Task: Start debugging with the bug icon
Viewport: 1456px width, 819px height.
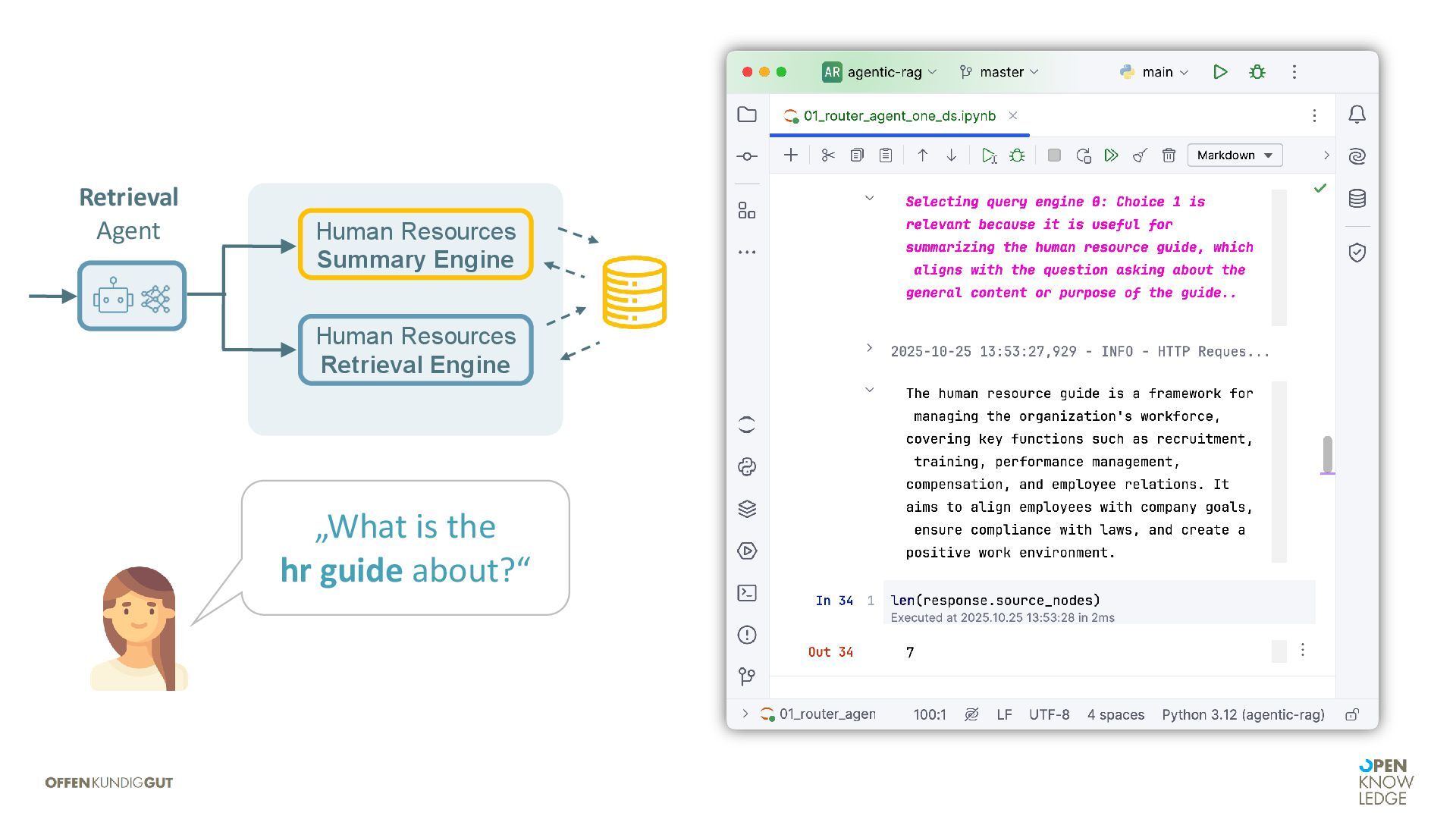Action: click(x=1257, y=72)
